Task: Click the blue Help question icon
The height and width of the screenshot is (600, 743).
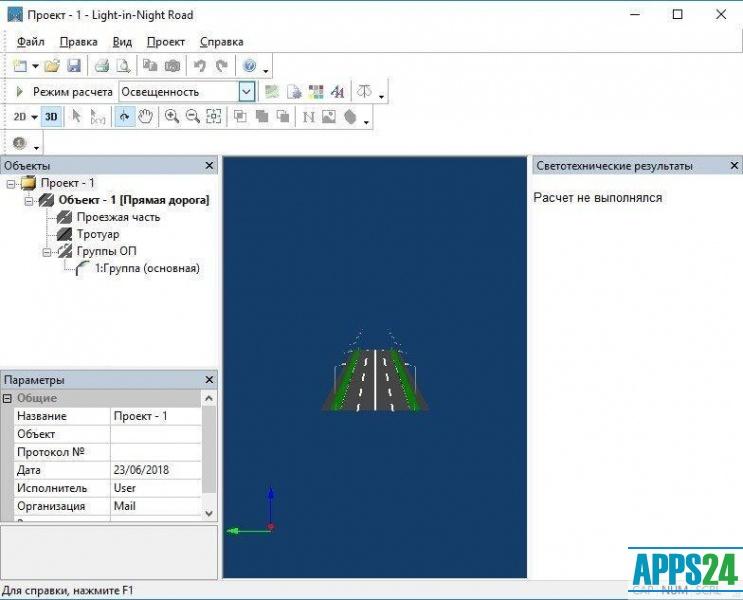Action: [249, 65]
